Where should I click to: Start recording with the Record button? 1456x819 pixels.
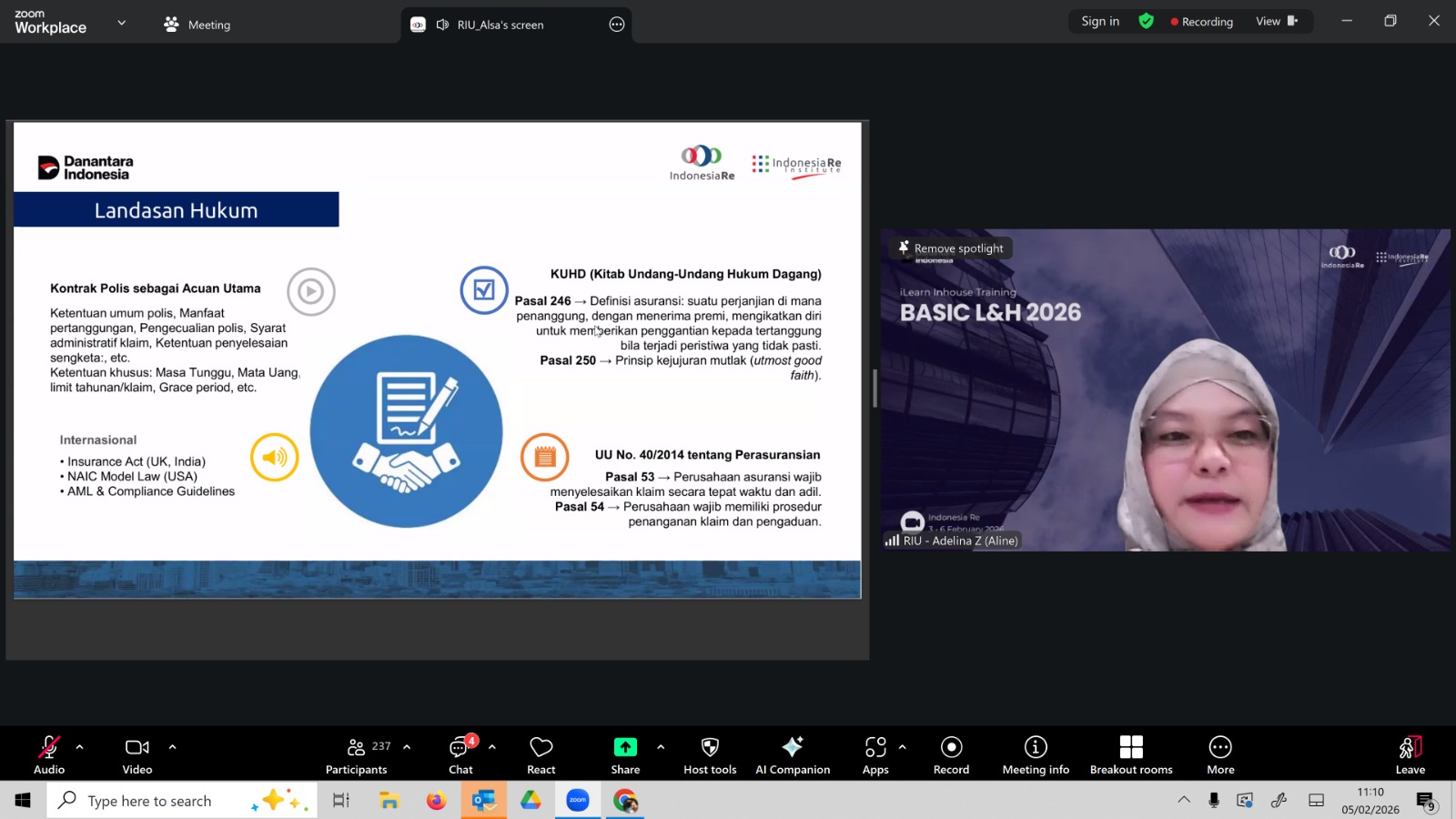[x=951, y=754]
